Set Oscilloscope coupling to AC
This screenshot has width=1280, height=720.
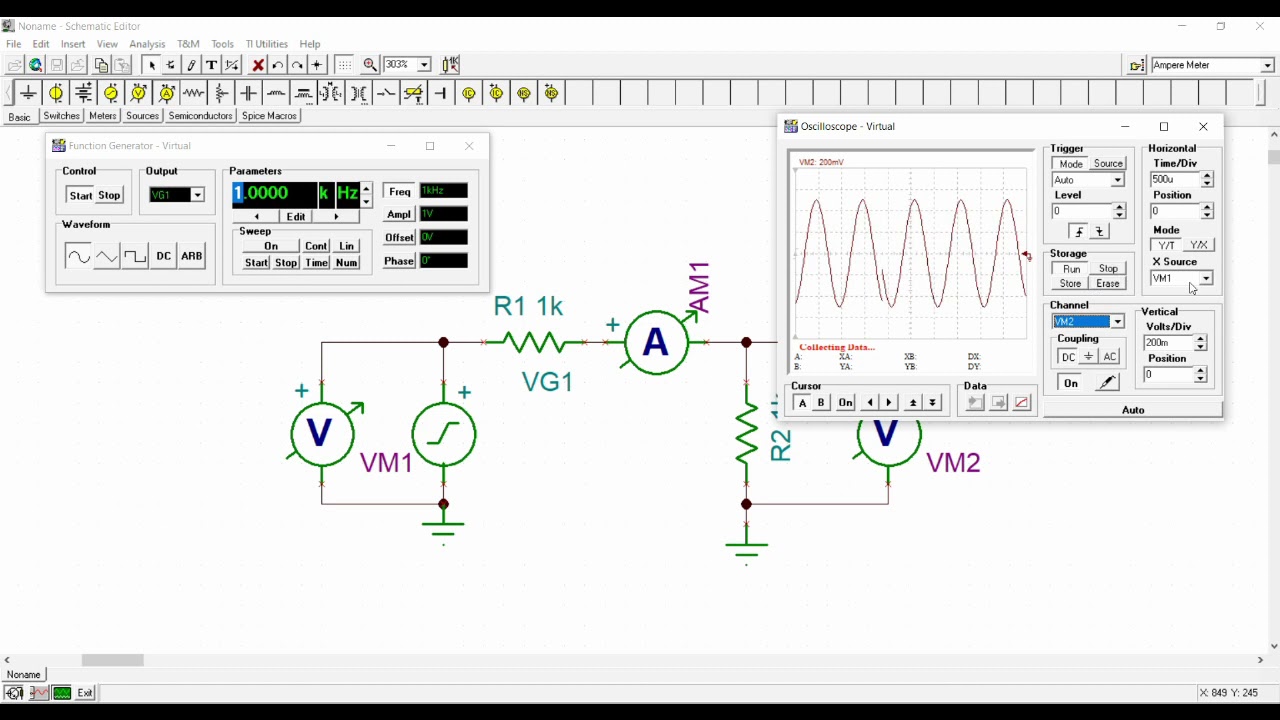coord(1110,357)
